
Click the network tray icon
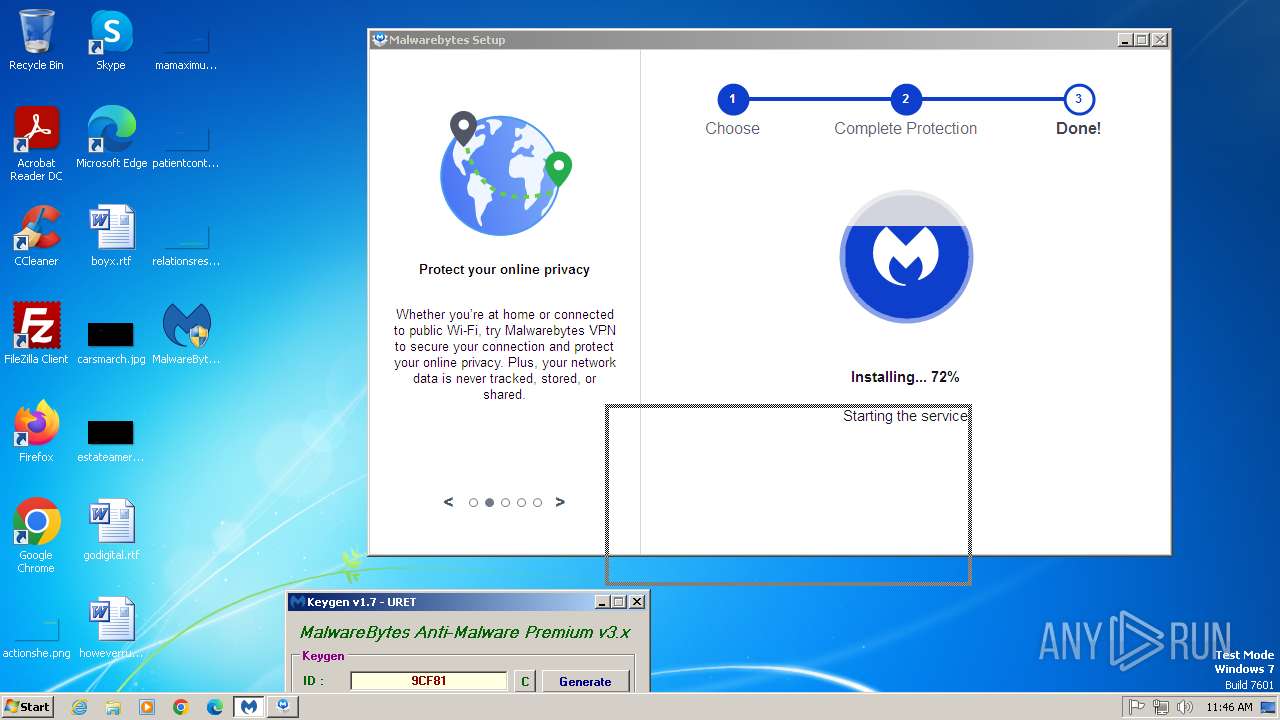pyautogui.click(x=1161, y=707)
